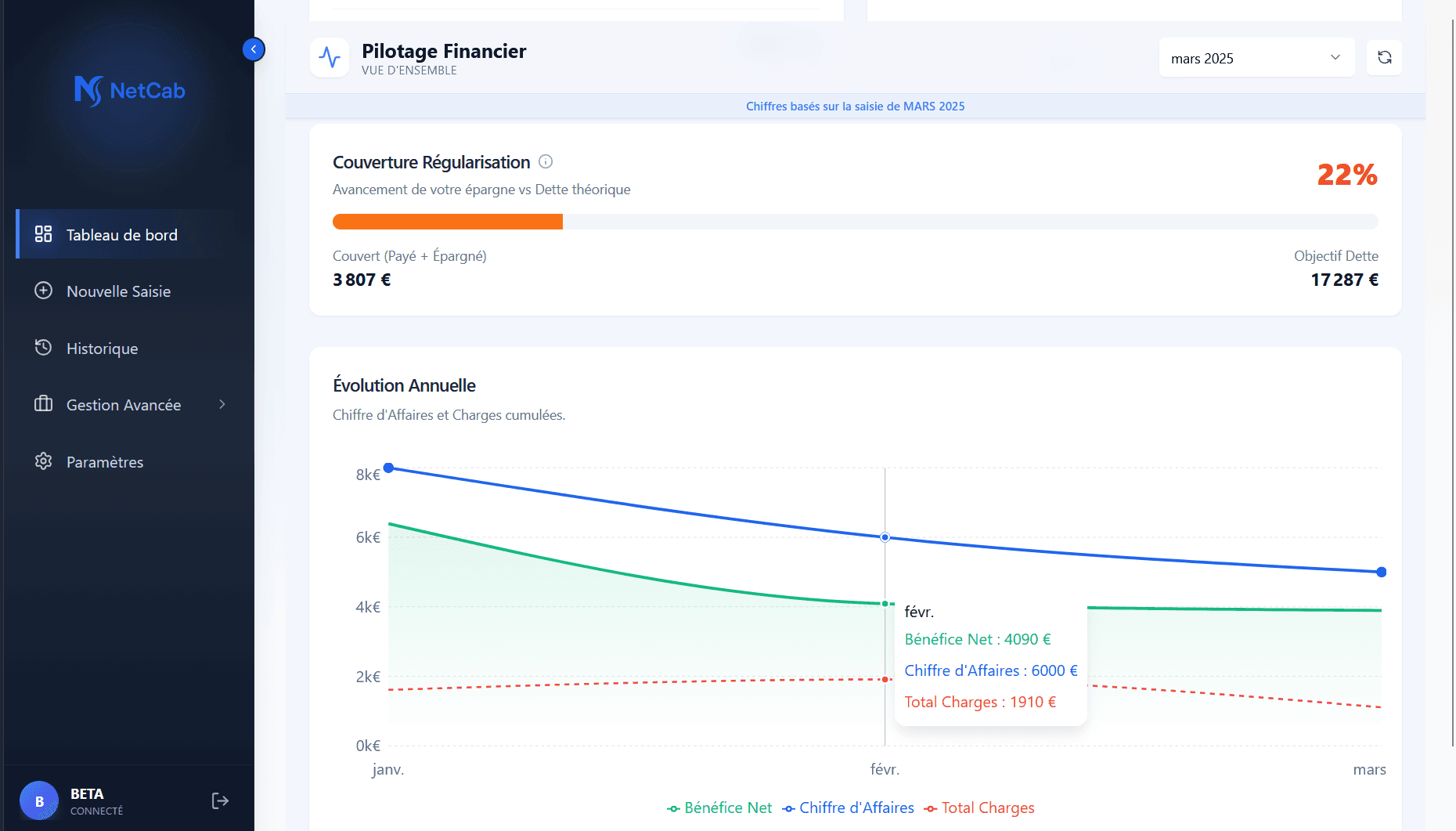Go to Nouvelle Saisie
The width and height of the screenshot is (1456, 831).
[x=118, y=291]
